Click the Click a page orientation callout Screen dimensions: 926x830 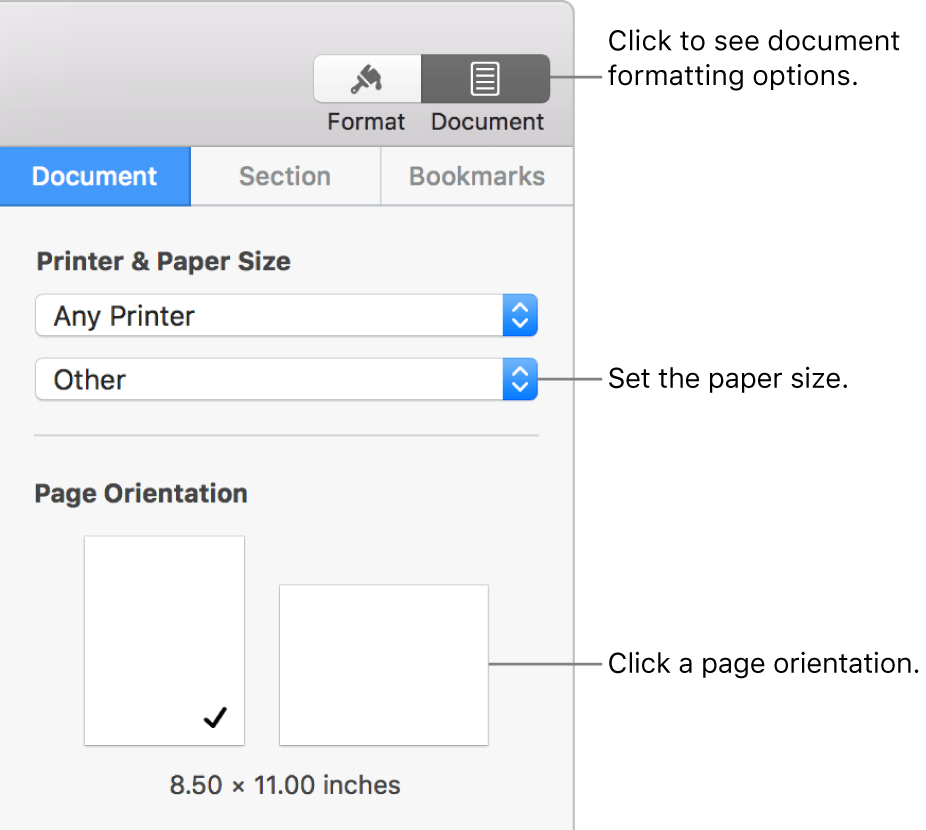[x=763, y=663]
